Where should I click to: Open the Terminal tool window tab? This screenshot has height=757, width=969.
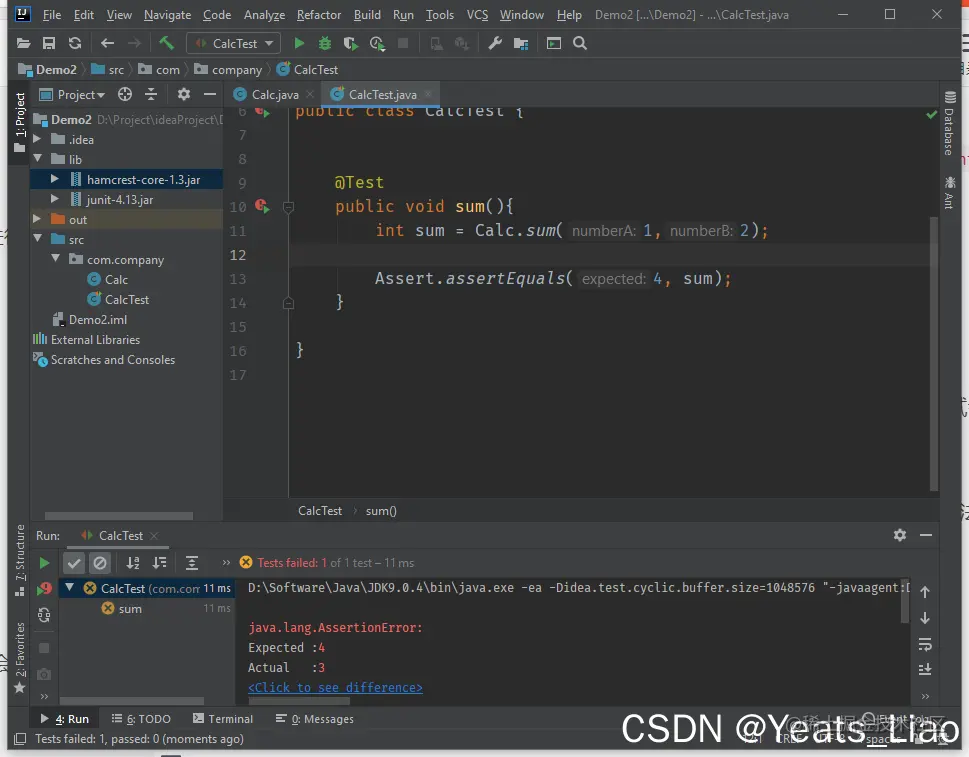223,719
